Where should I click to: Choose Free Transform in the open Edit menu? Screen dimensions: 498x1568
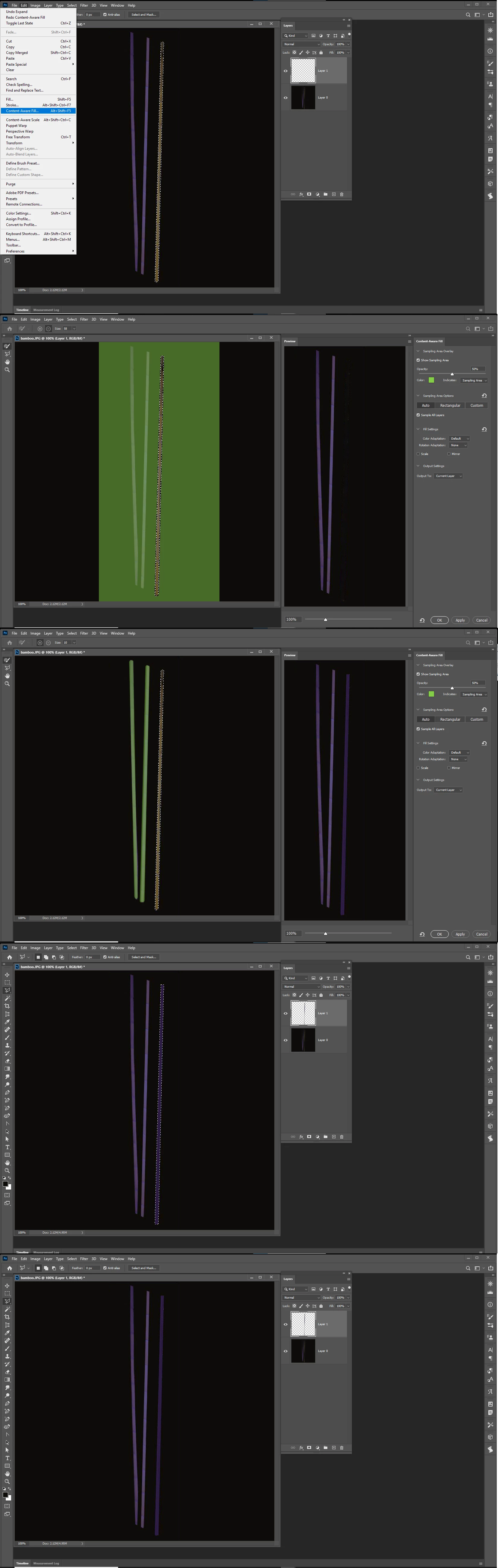[x=38, y=137]
